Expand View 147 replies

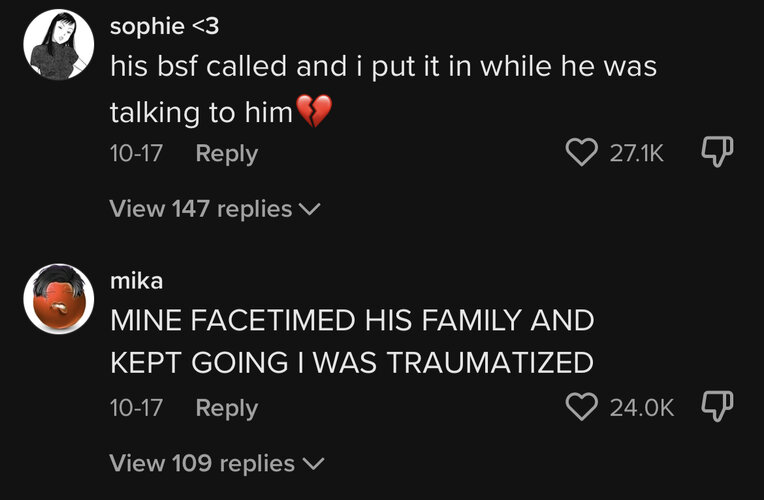coord(215,209)
